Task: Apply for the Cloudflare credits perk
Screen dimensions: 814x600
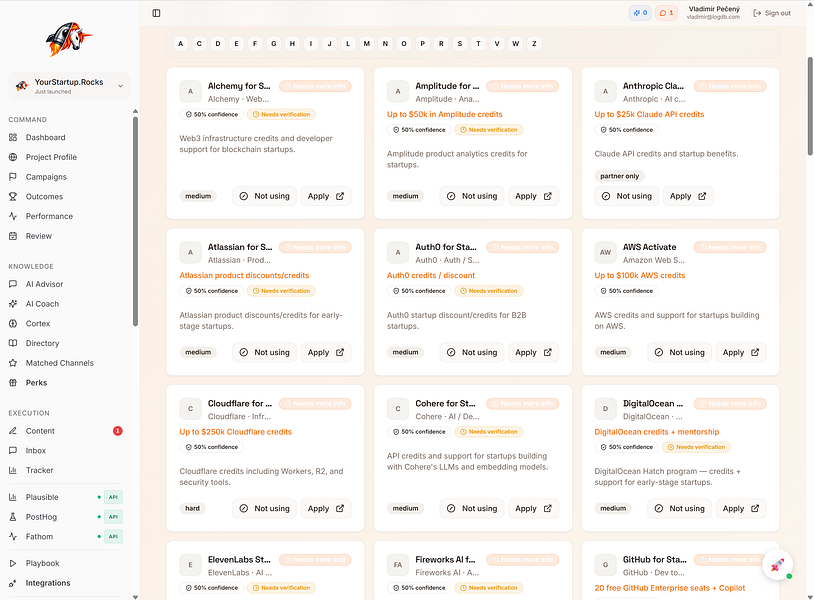Action: (326, 509)
